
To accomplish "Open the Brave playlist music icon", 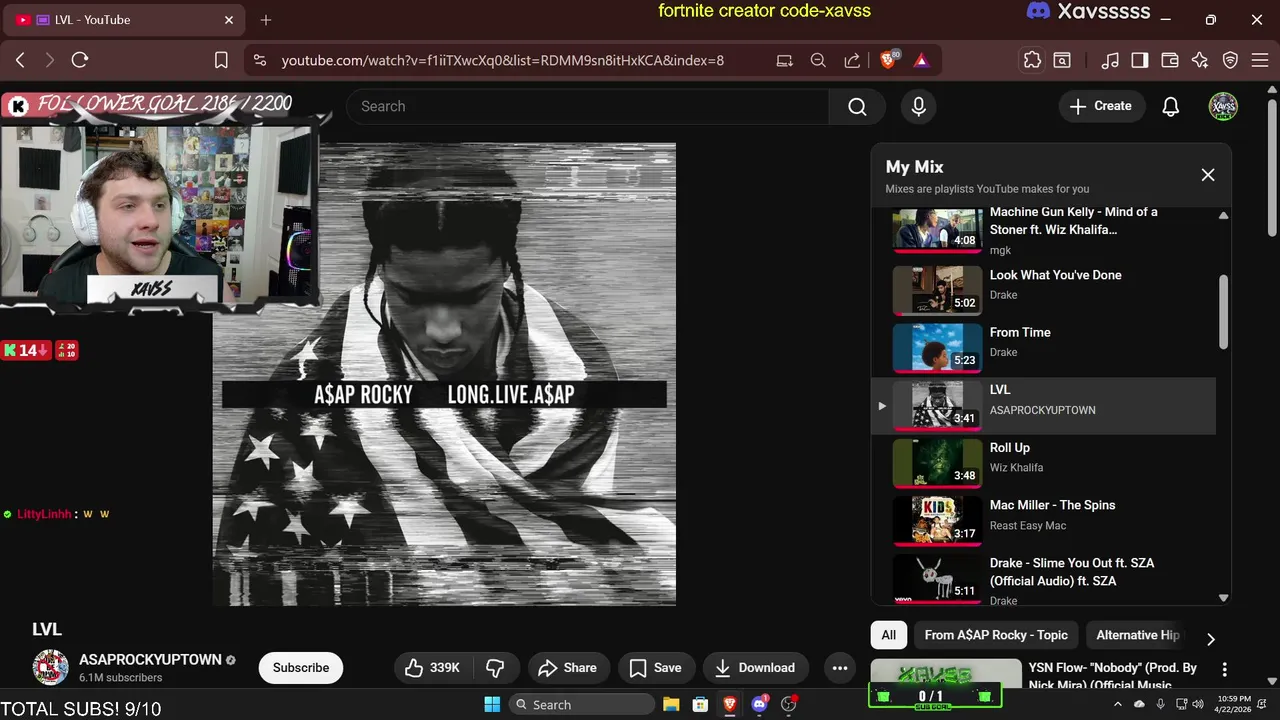I will click(x=1110, y=60).
